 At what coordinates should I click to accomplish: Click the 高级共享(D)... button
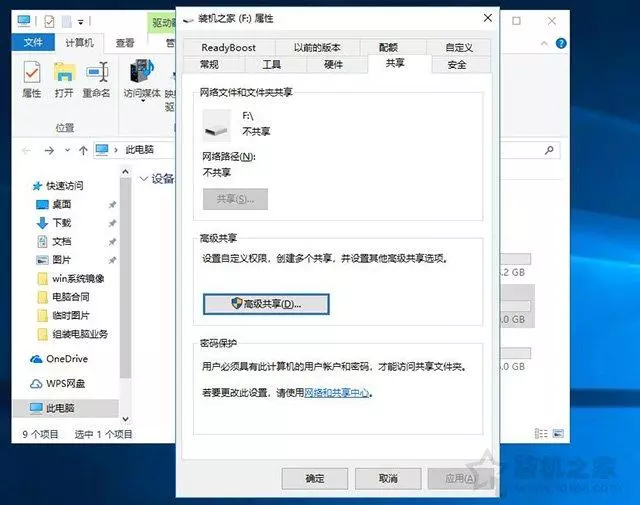(x=266, y=304)
